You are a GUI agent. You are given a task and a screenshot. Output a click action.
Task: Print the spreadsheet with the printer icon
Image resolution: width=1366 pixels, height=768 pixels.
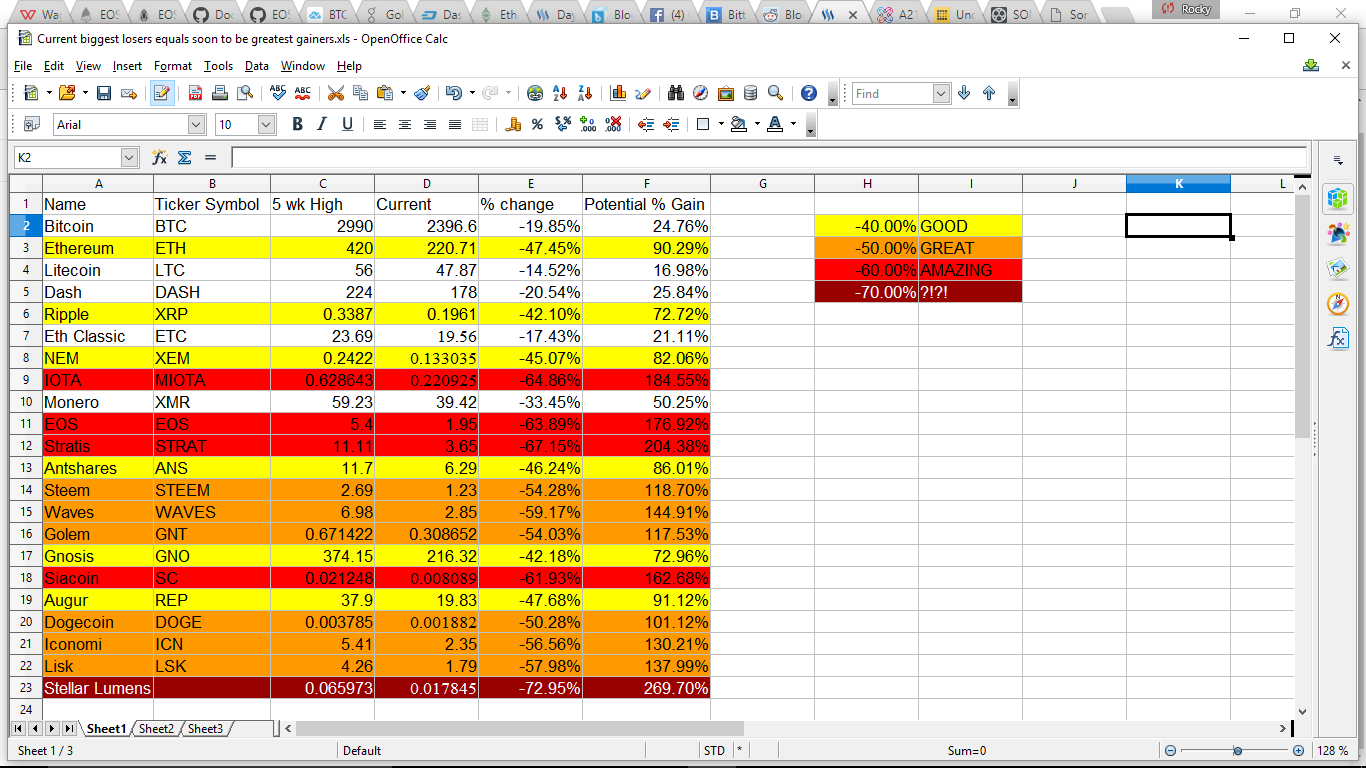tap(220, 93)
